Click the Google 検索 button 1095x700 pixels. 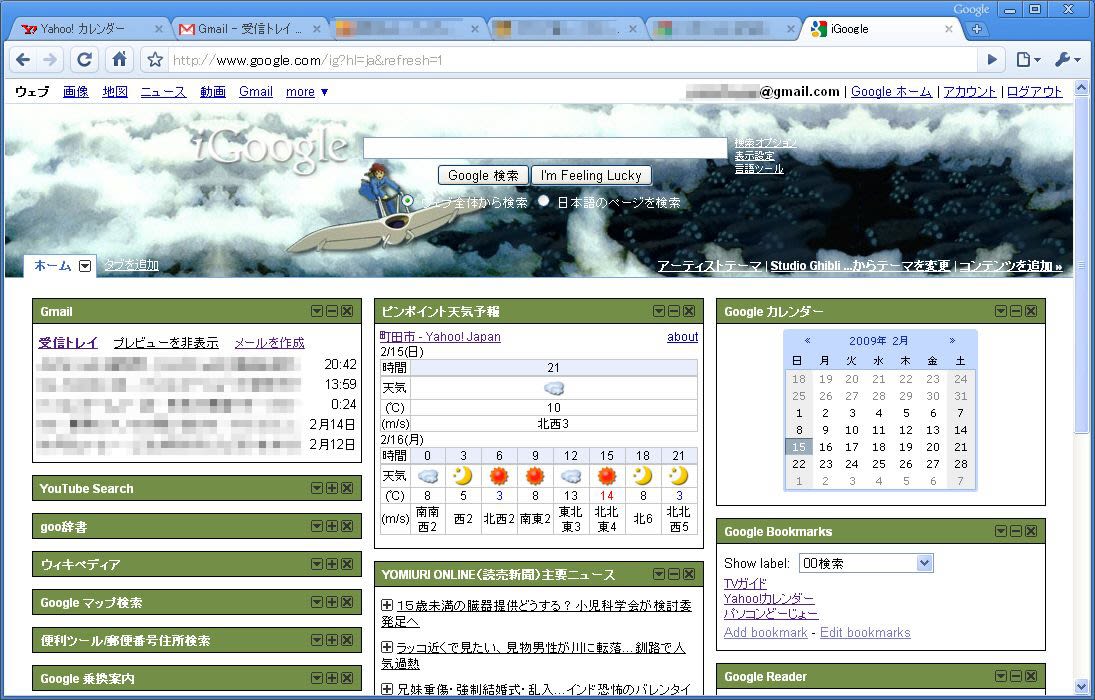pos(483,175)
